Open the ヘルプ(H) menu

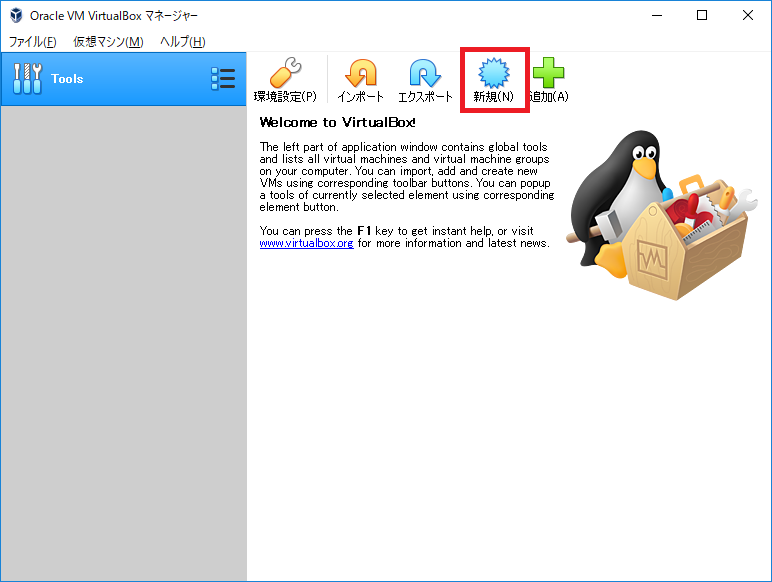click(x=183, y=42)
